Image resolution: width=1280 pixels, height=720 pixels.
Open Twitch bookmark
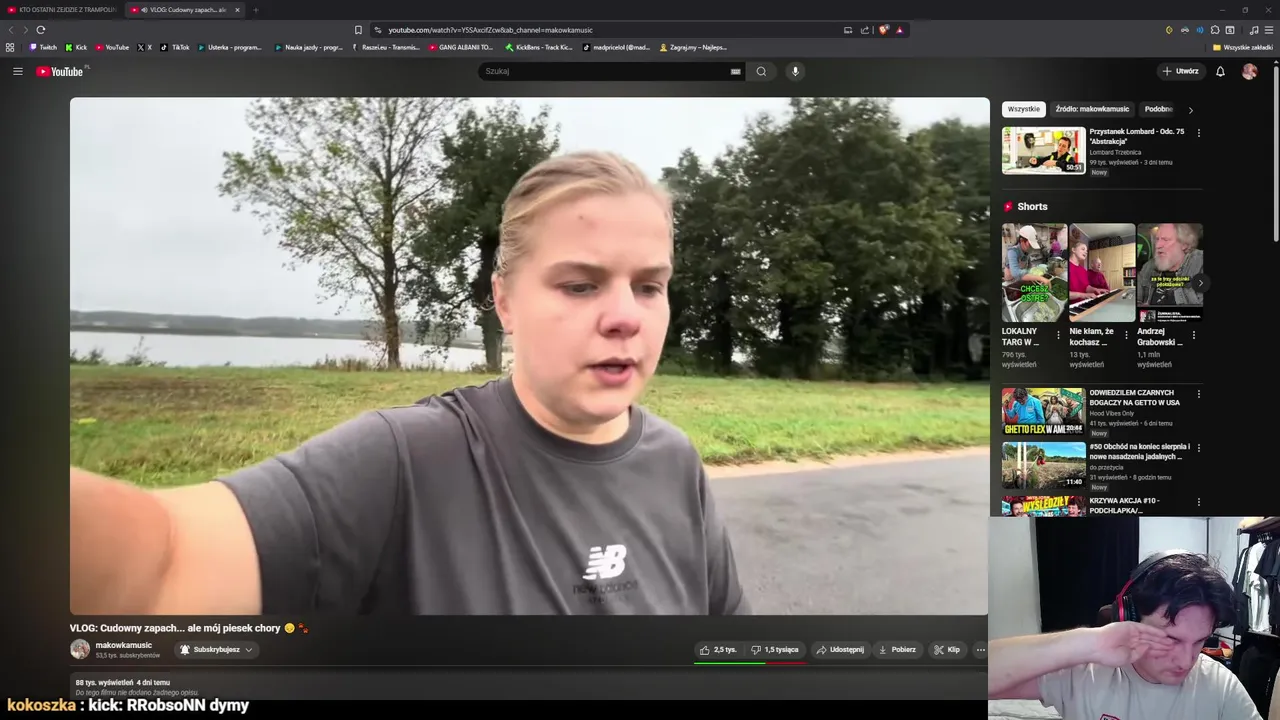(x=43, y=47)
